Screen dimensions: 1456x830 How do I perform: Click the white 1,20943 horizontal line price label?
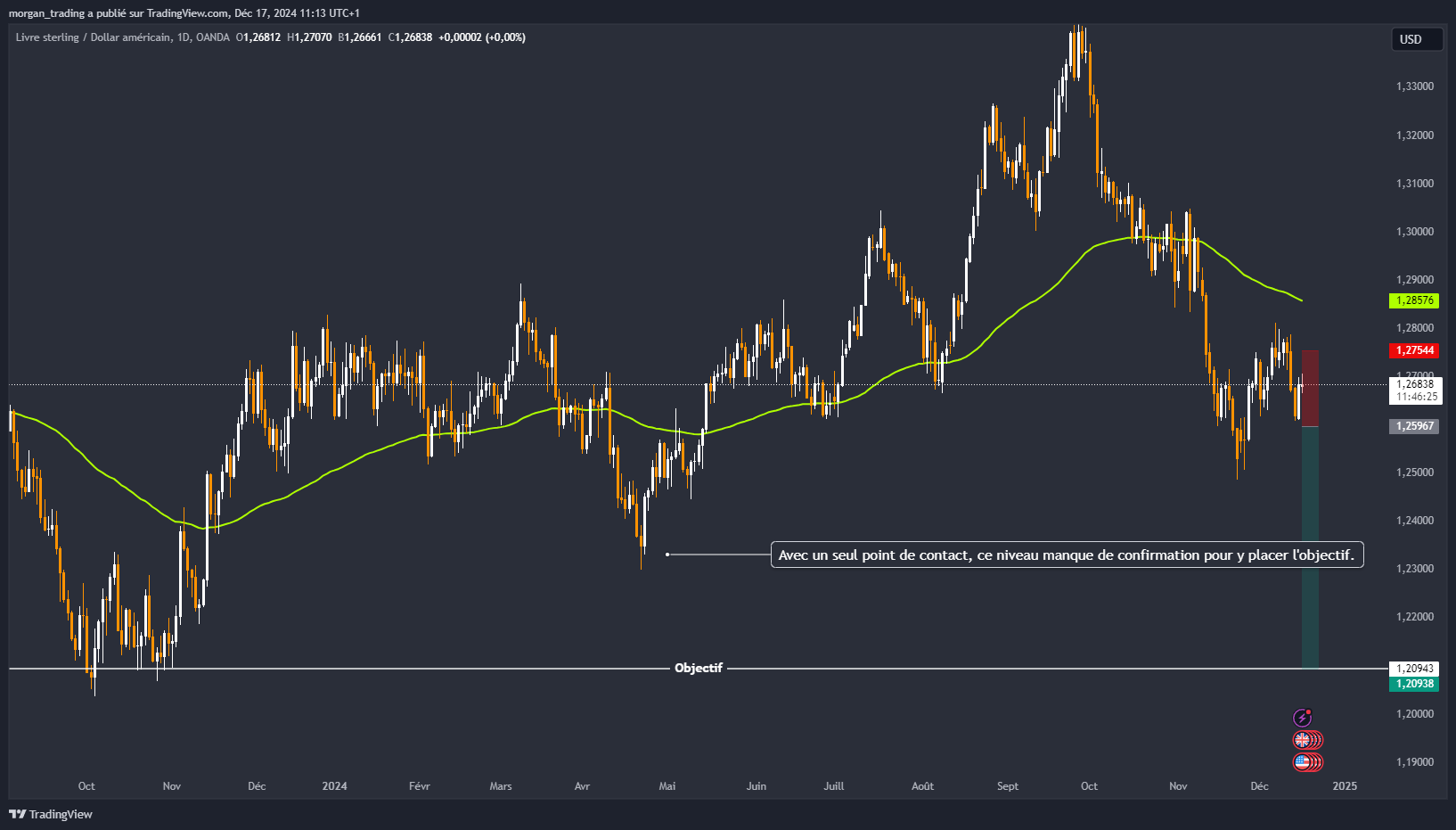(1413, 669)
